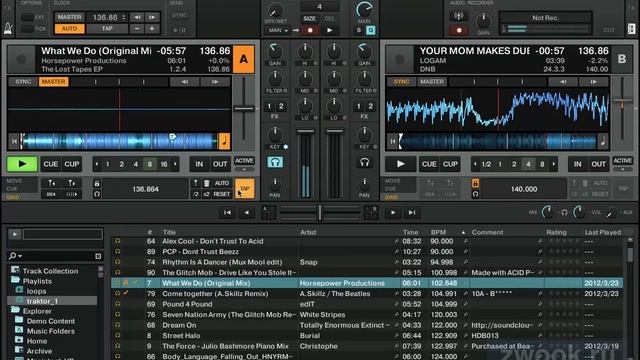Viewport: 640px width, 360px height.
Task: Click Deck A keylock note icon
Action: (x=224, y=141)
